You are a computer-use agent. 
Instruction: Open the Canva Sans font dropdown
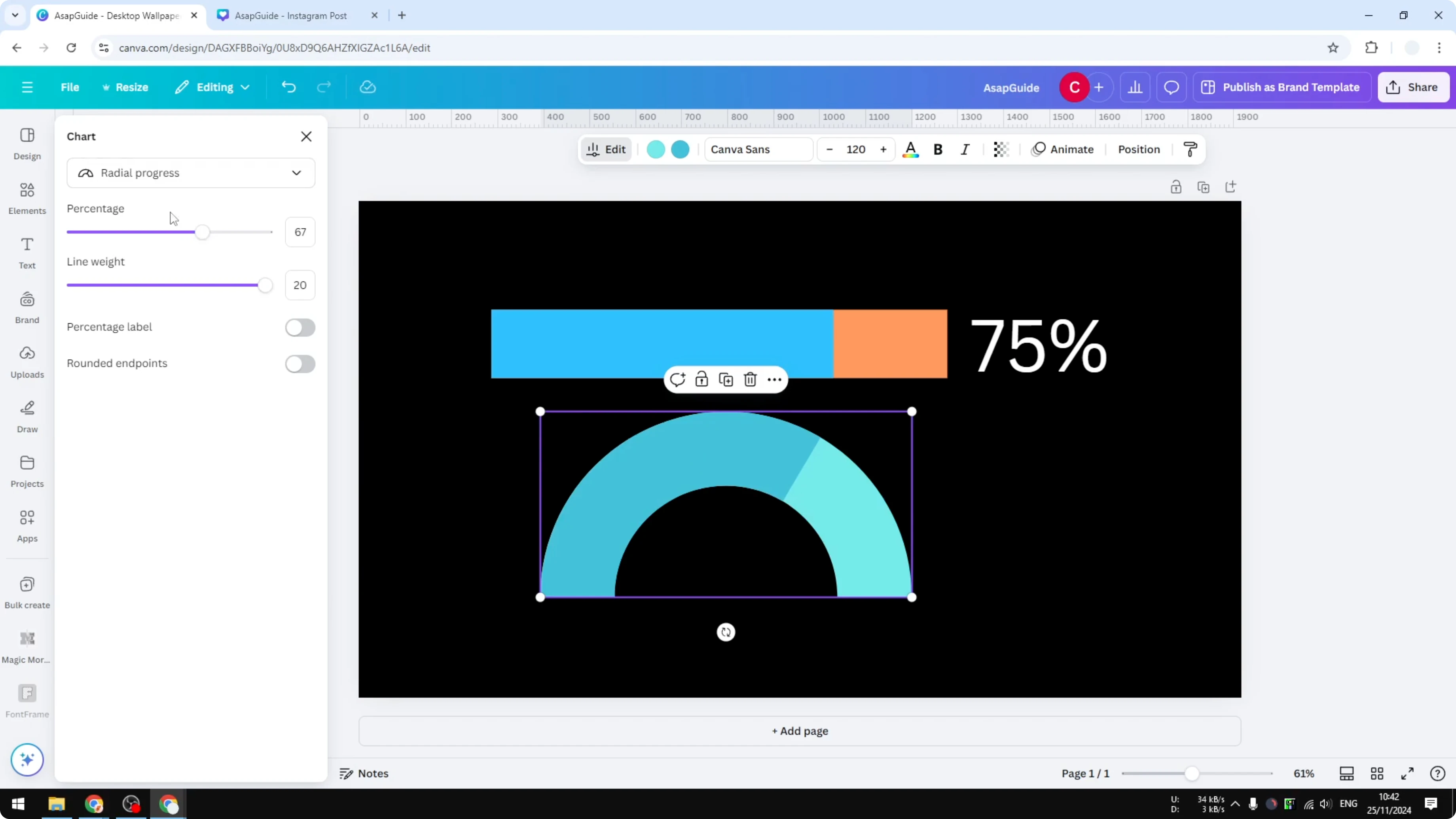tap(758, 149)
